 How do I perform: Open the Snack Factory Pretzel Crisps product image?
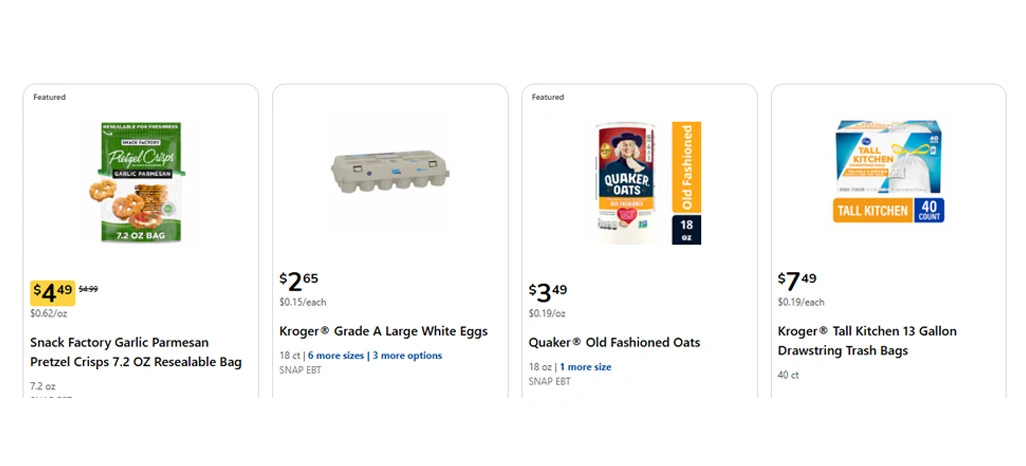point(141,183)
